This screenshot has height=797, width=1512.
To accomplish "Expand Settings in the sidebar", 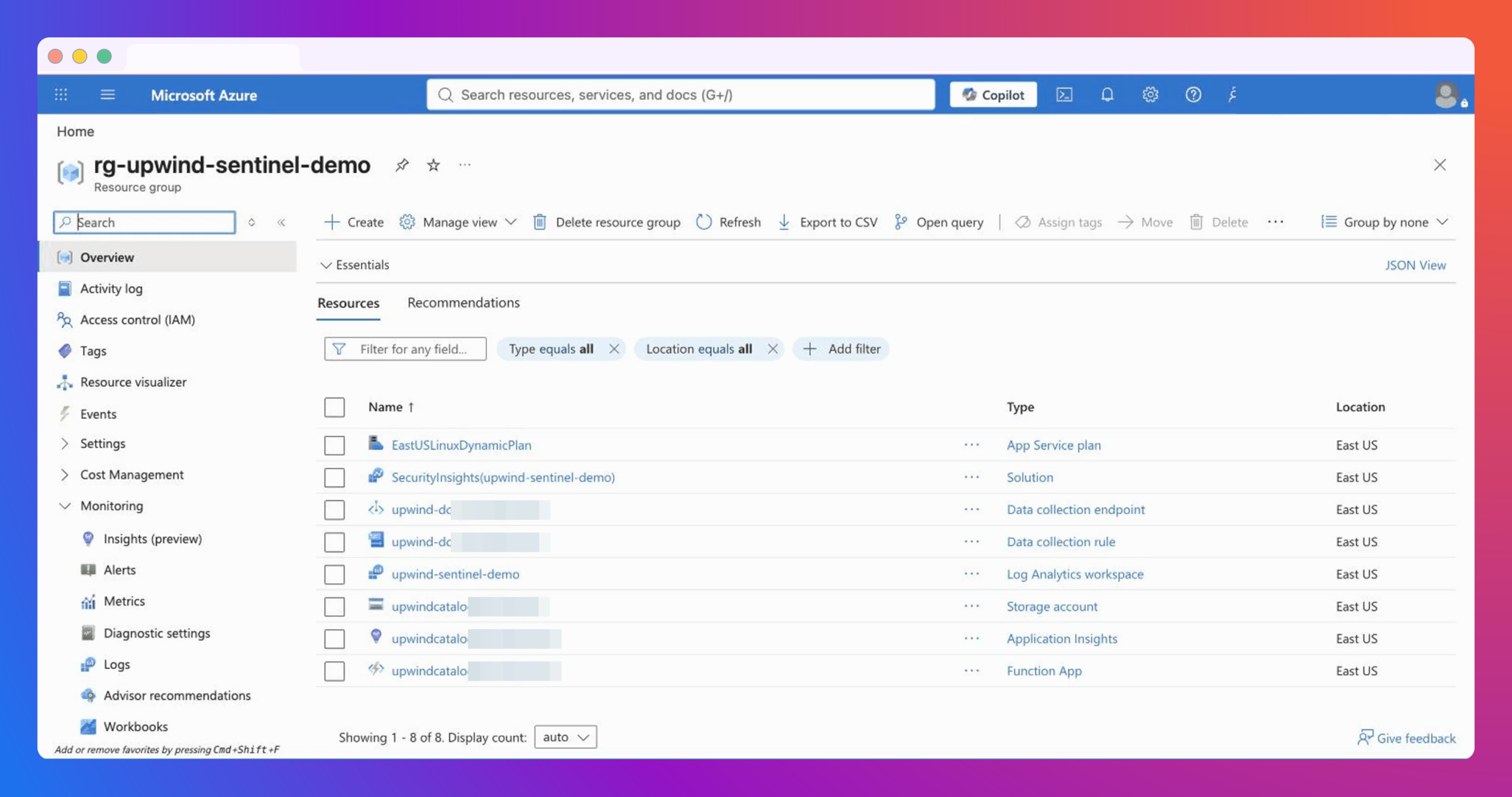I will point(64,444).
